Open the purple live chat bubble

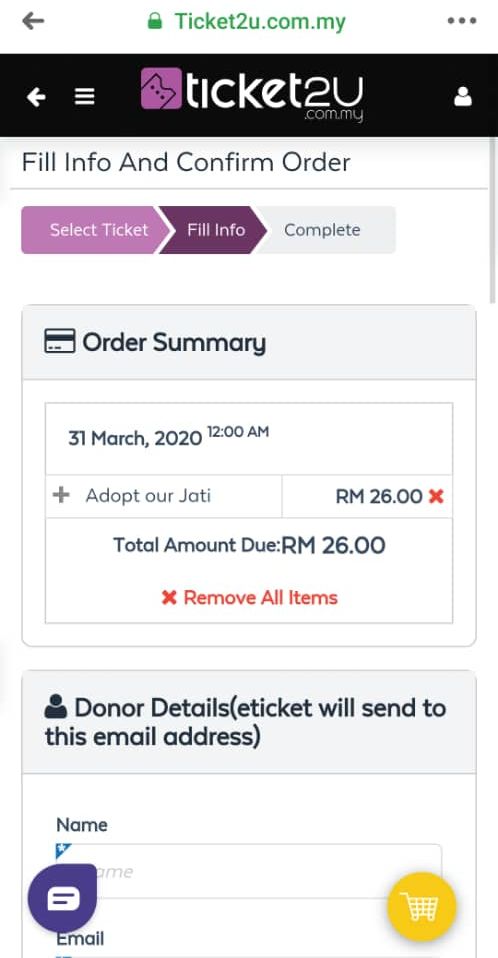[x=62, y=898]
